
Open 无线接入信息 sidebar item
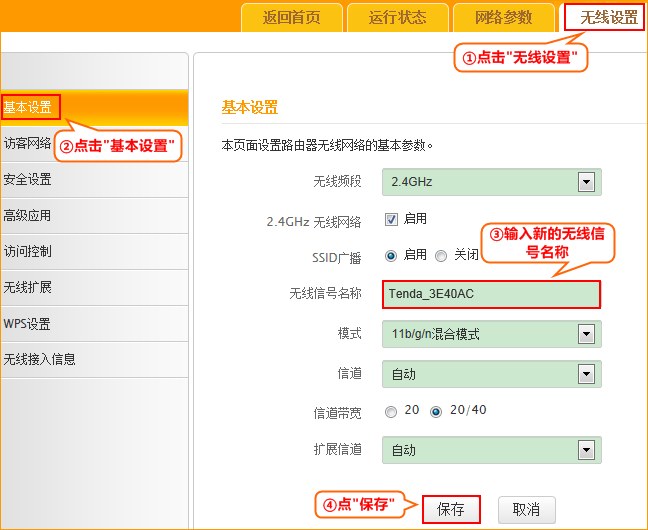click(x=40, y=360)
